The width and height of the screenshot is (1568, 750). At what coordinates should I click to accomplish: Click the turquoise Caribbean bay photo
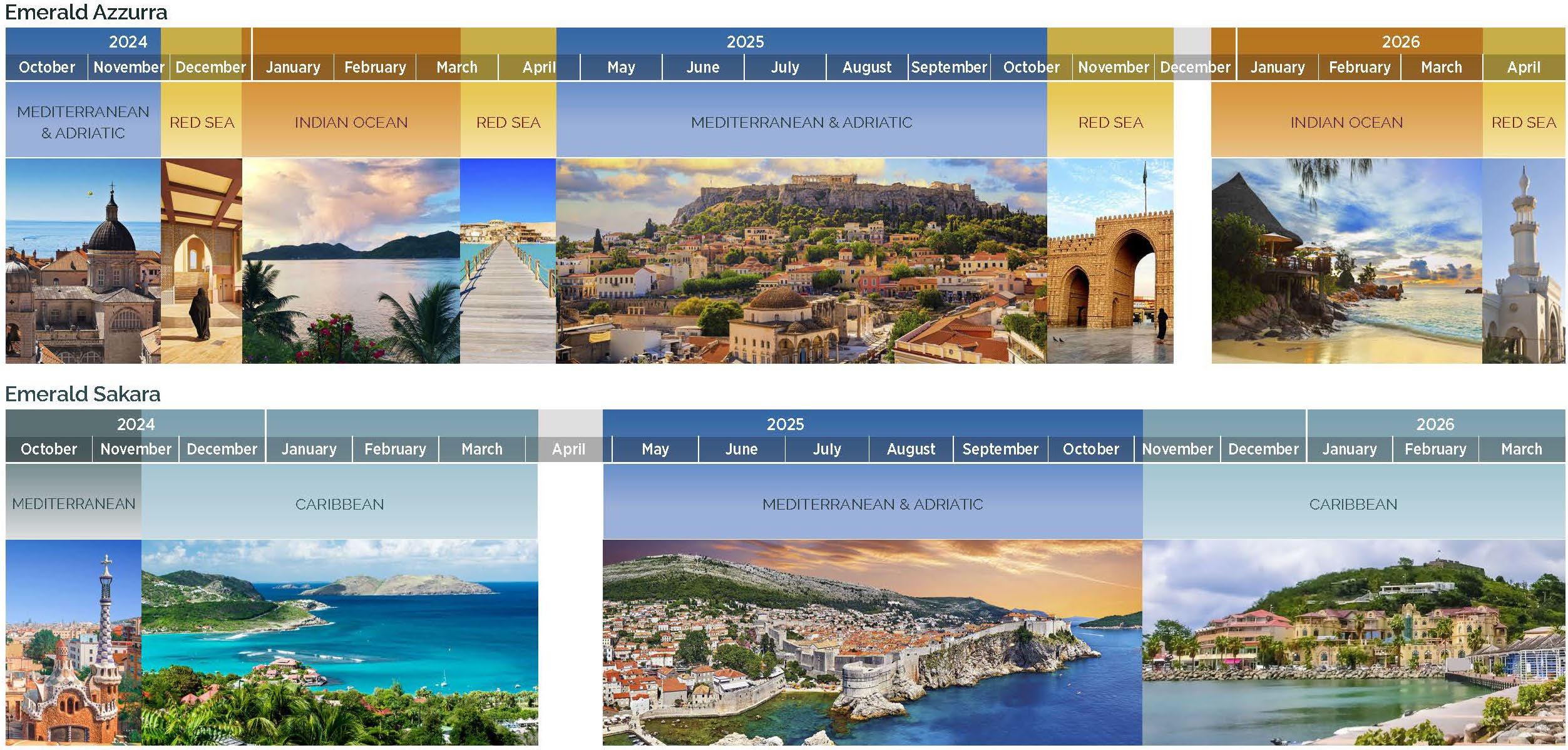(x=339, y=643)
